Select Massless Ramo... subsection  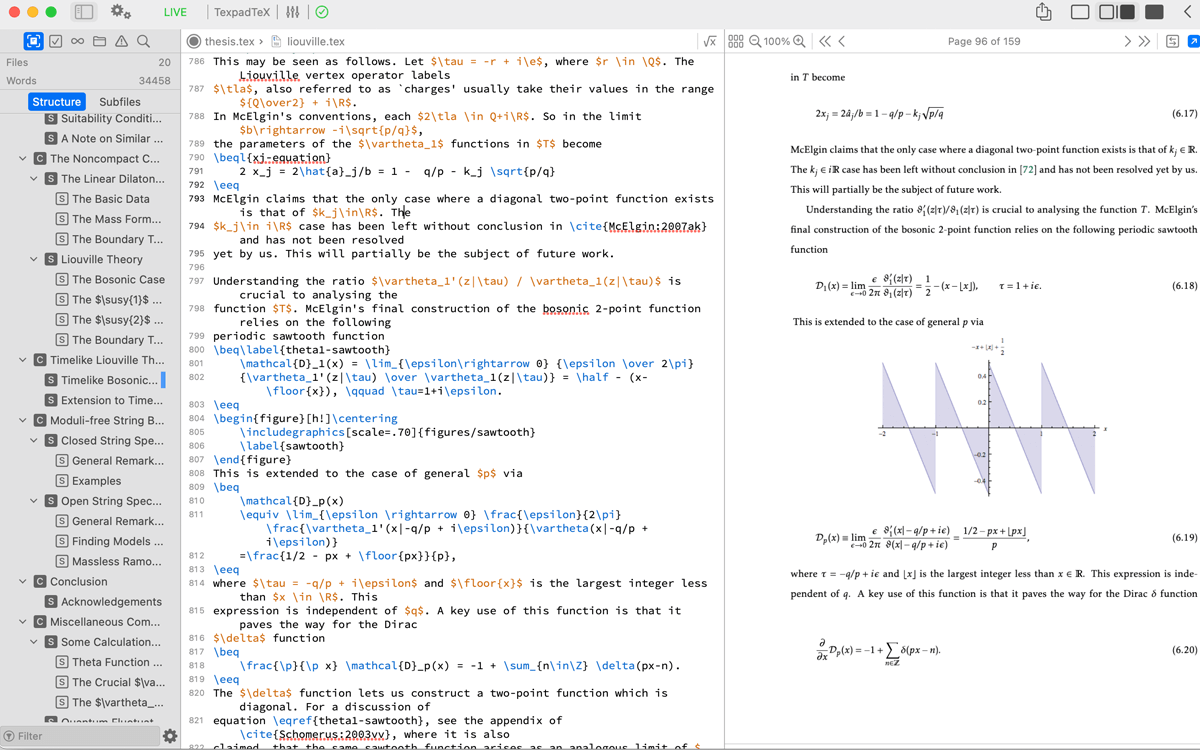click(108, 561)
